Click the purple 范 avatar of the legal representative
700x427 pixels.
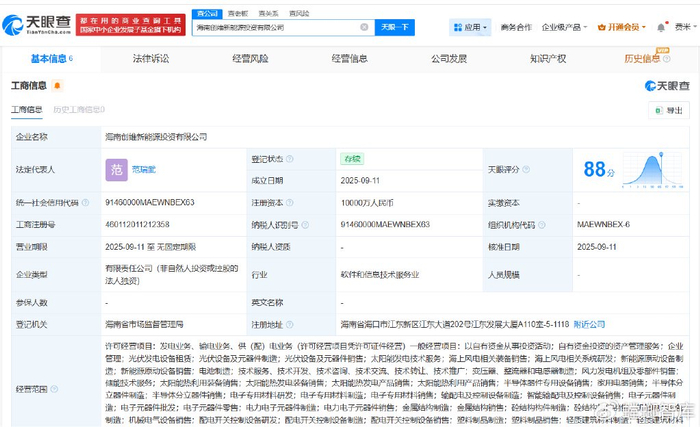pyautogui.click(x=117, y=170)
